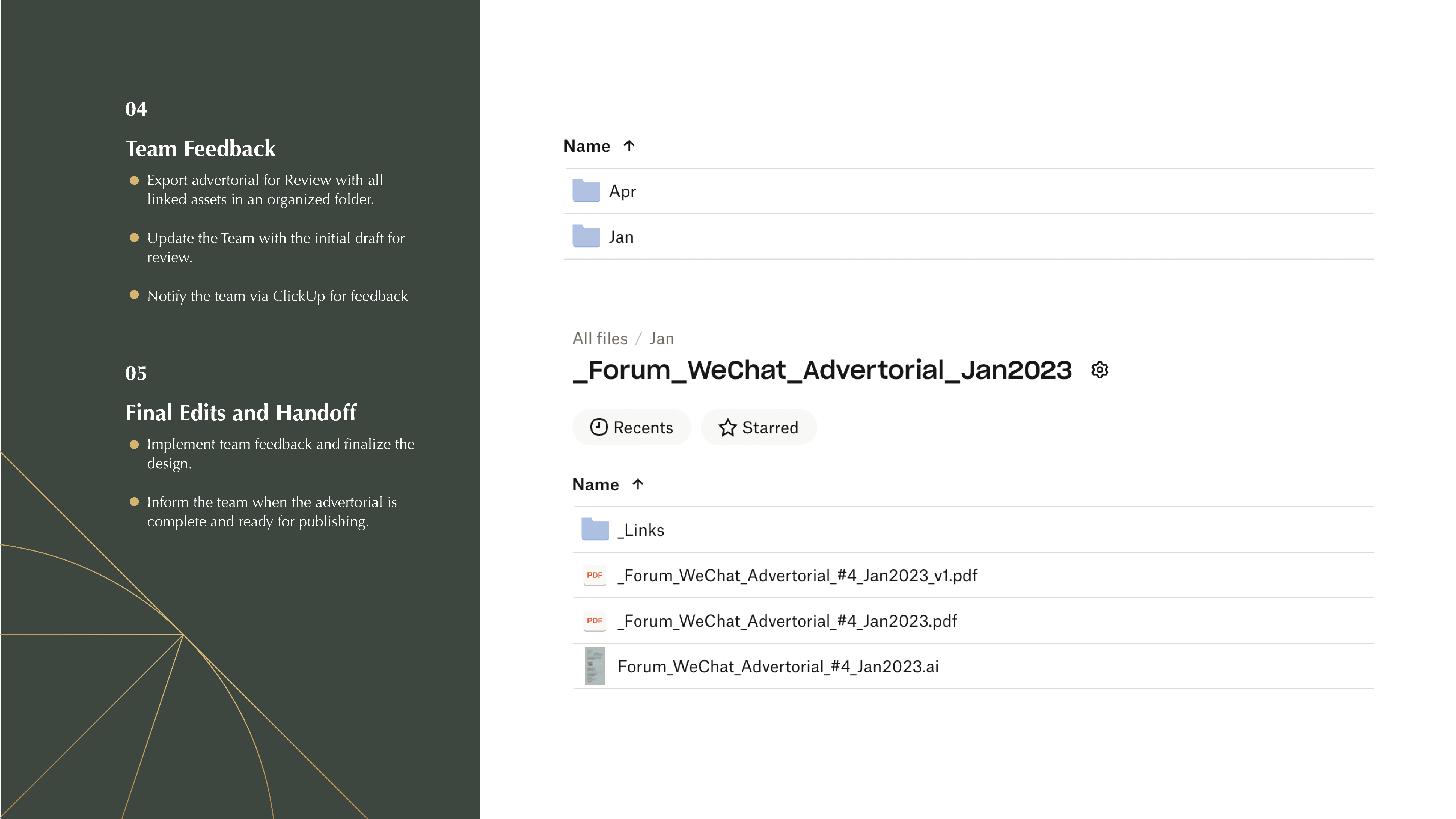The image size is (1456, 819).
Task: Open _Forum_WeChat_Advertorial_#4_Jan2023.pdf file name
Action: [787, 621]
